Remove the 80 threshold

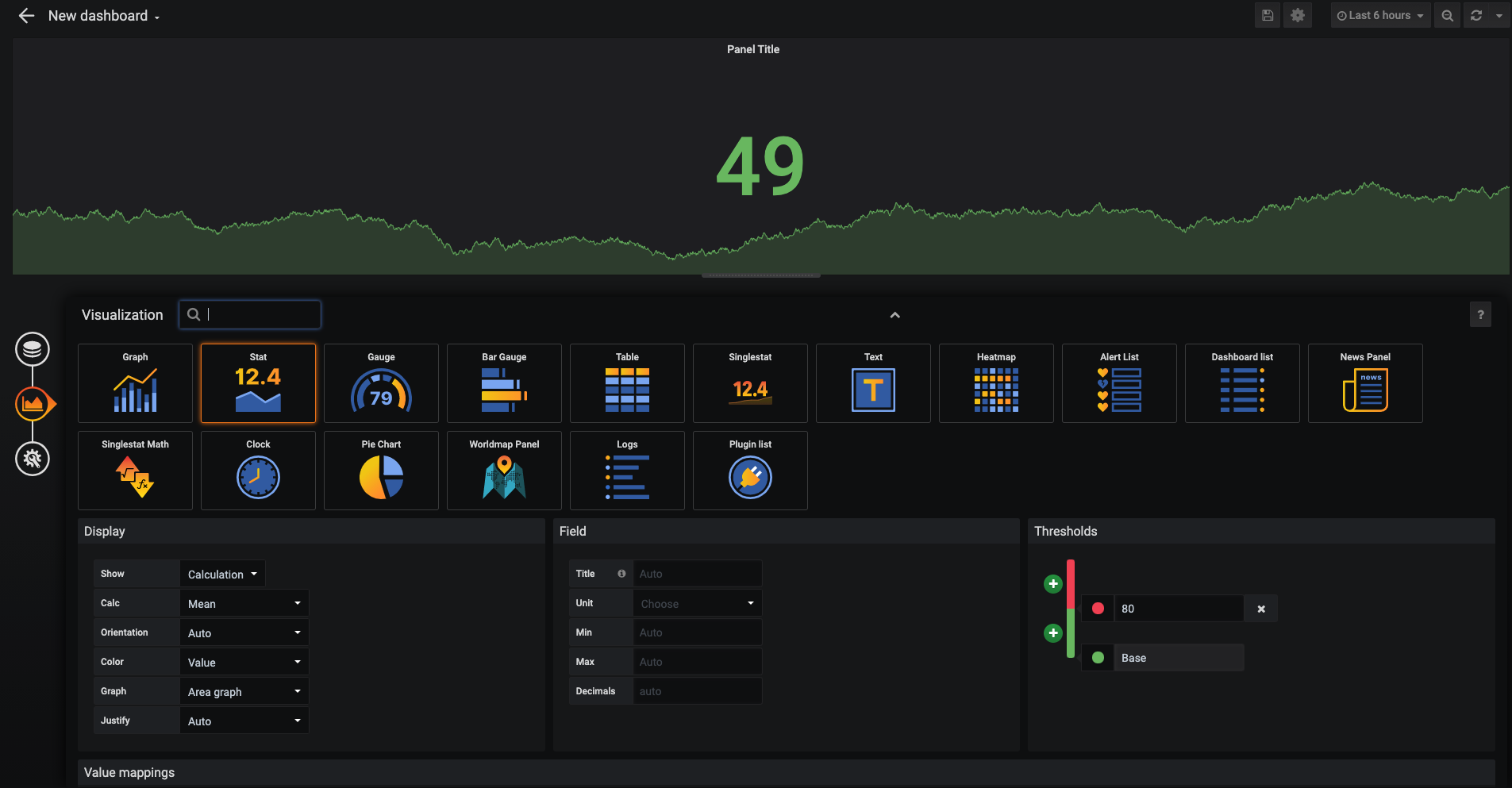(1261, 609)
